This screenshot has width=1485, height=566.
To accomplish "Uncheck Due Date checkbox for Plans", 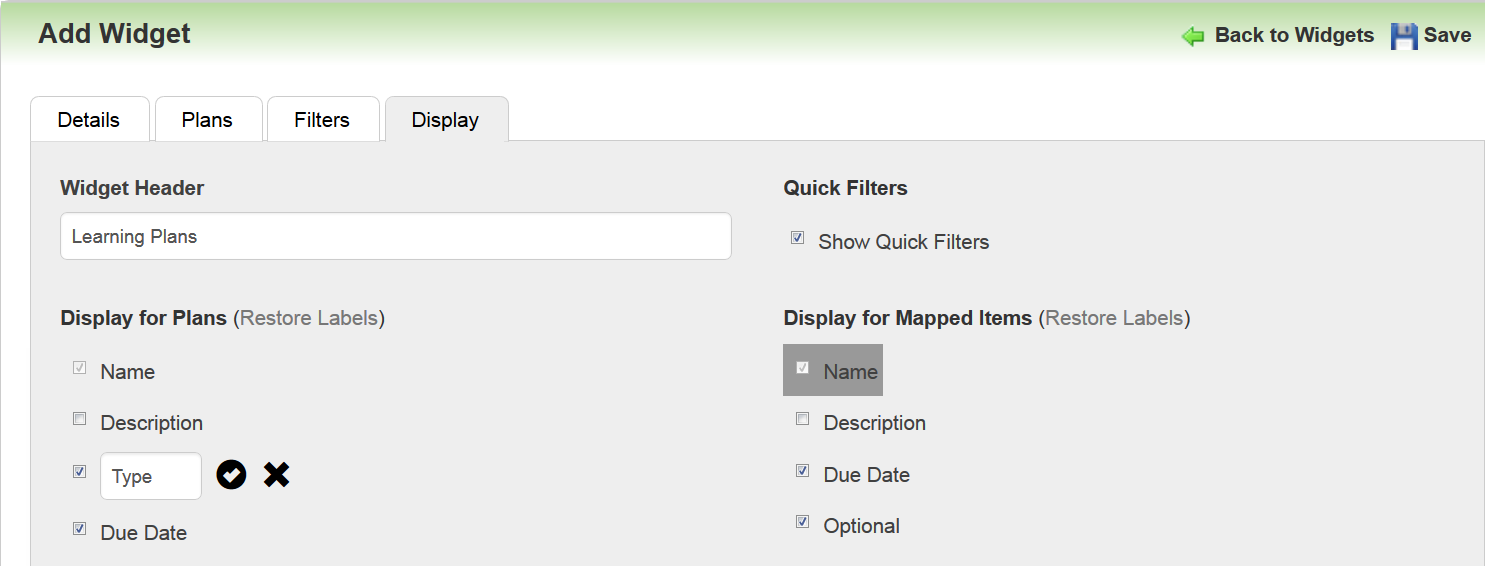I will tap(80, 529).
